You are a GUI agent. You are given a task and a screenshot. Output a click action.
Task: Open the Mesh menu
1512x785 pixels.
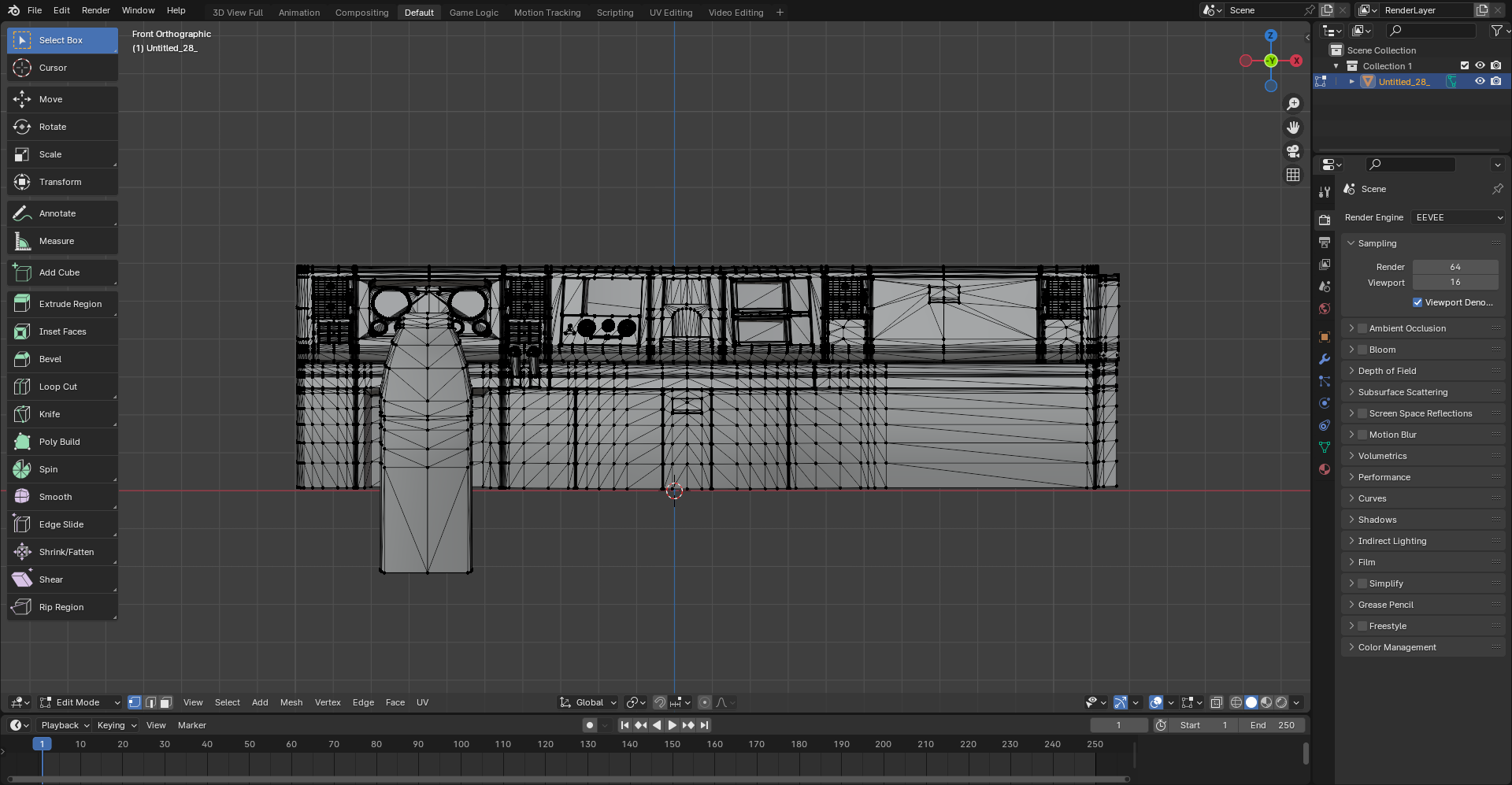point(291,702)
